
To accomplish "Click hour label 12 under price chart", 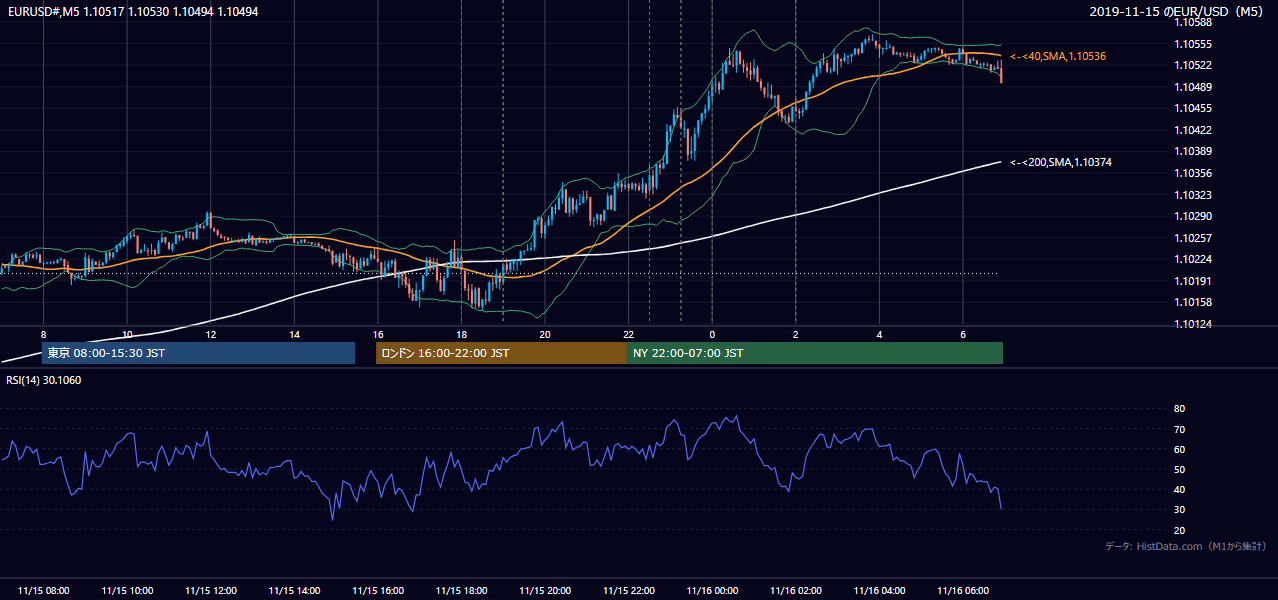I will pyautogui.click(x=211, y=334).
